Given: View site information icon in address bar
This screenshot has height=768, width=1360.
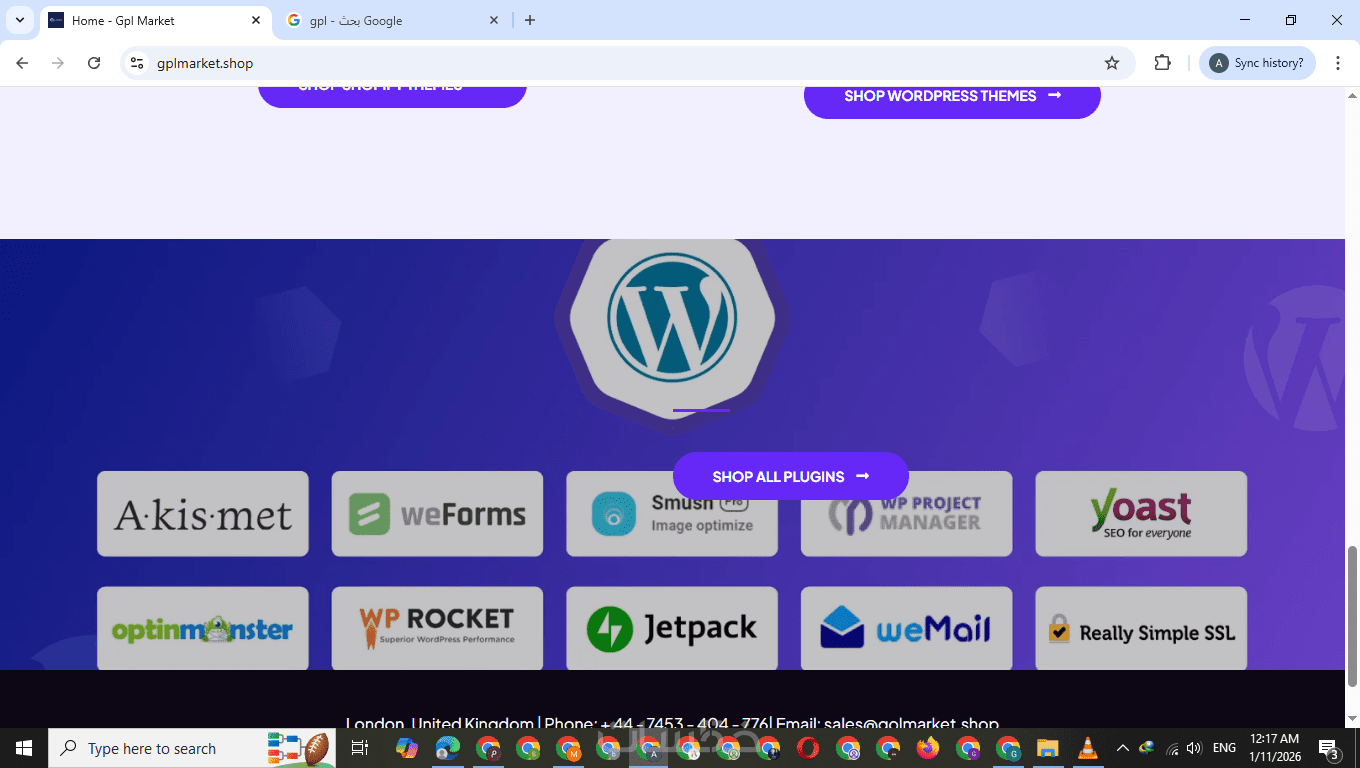Looking at the screenshot, I should (138, 63).
